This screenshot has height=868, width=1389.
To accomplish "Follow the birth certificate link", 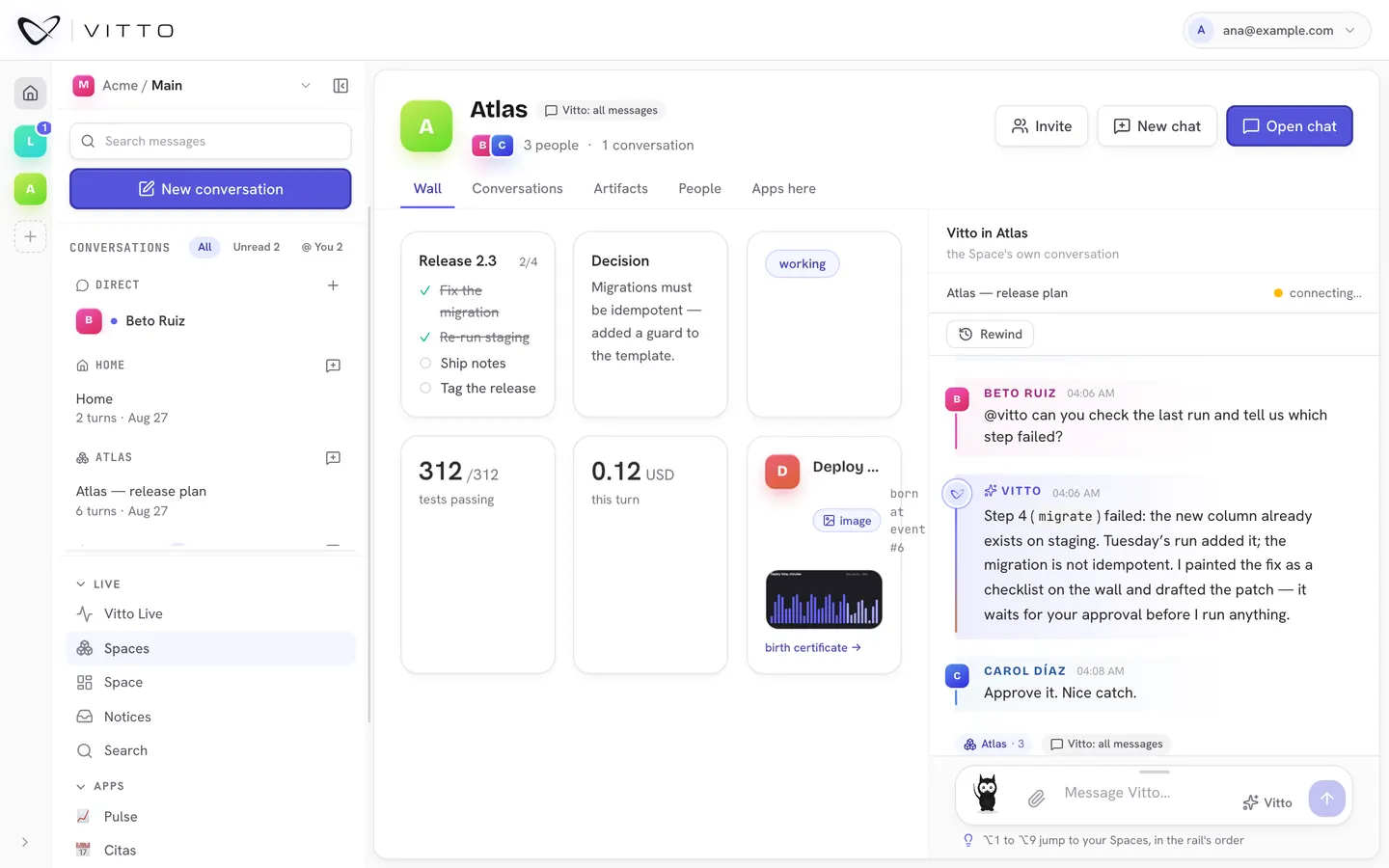I will pos(812,648).
